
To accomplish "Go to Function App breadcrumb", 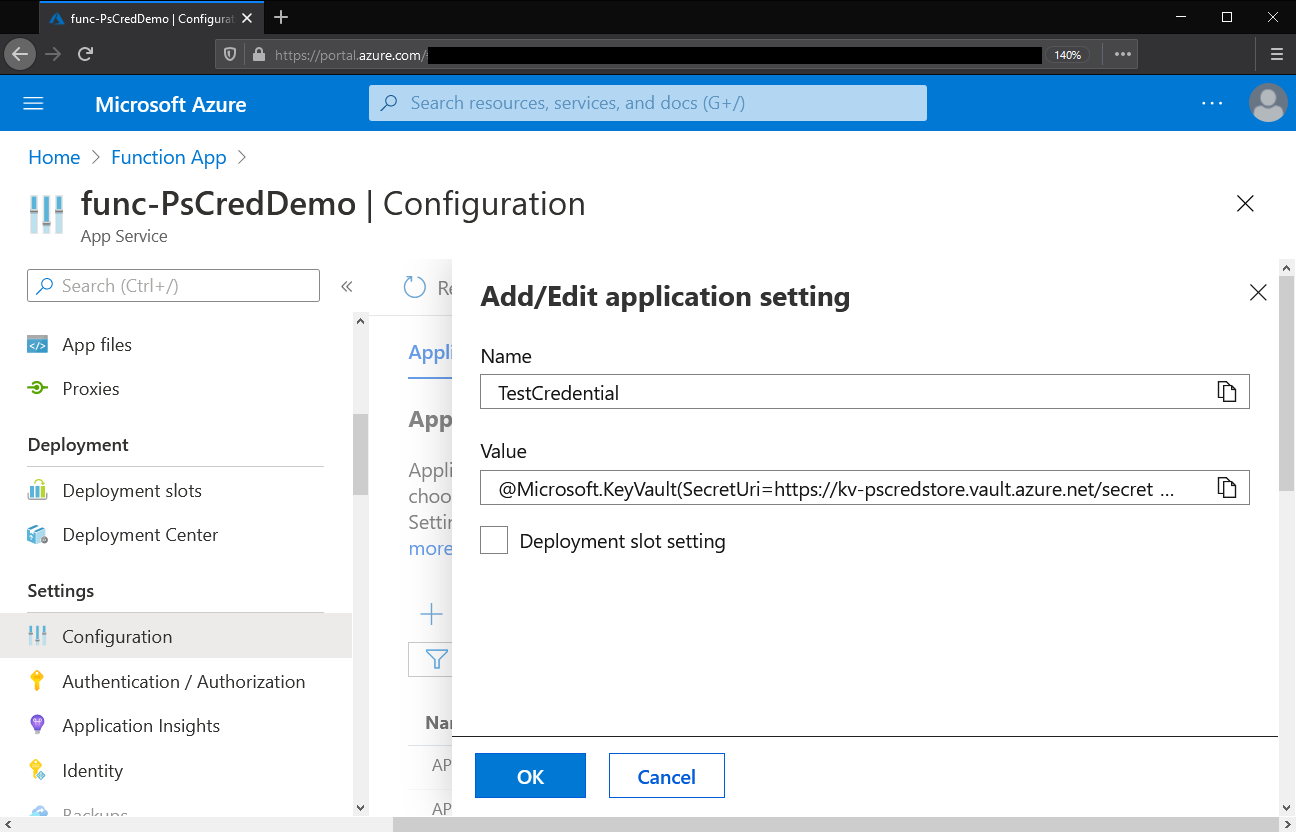I will 169,157.
